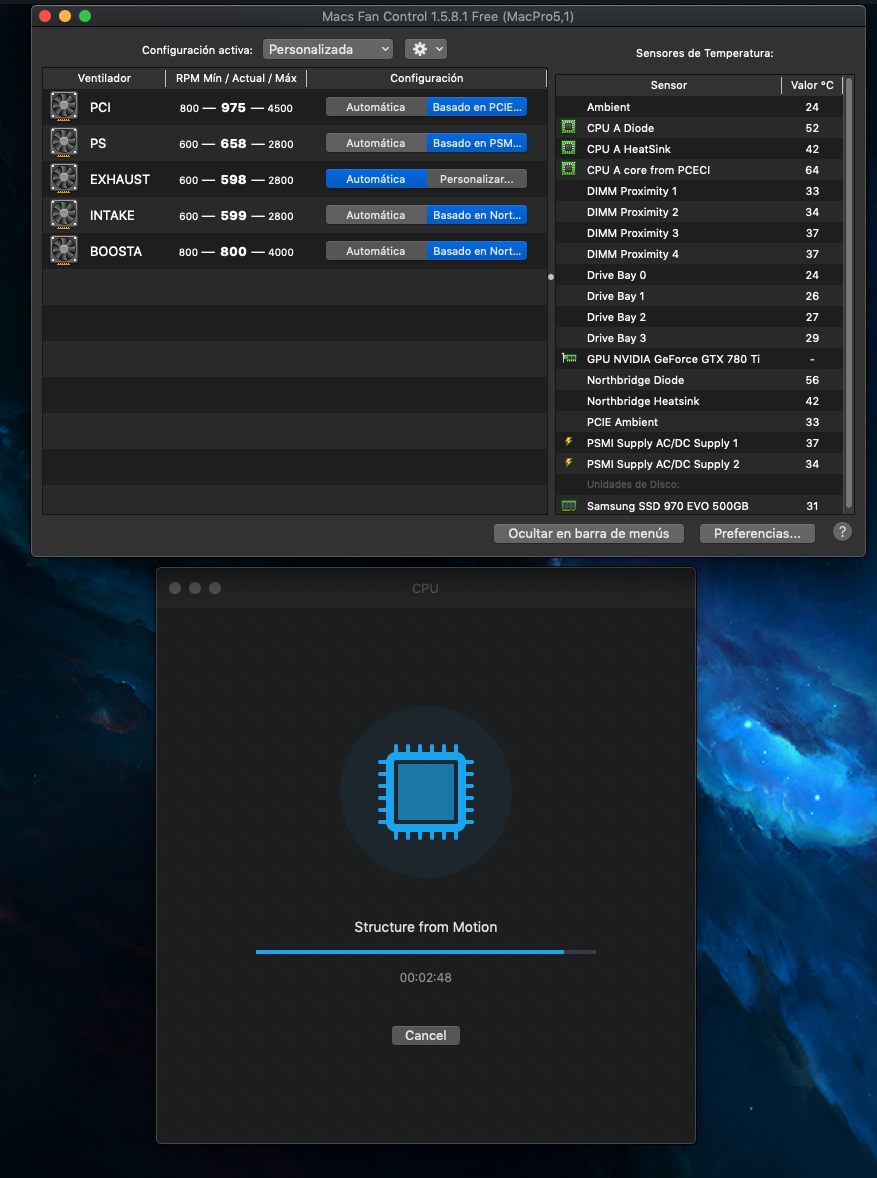Click the PS fan 658 RPM value
The height and width of the screenshot is (1178, 877).
tap(233, 143)
